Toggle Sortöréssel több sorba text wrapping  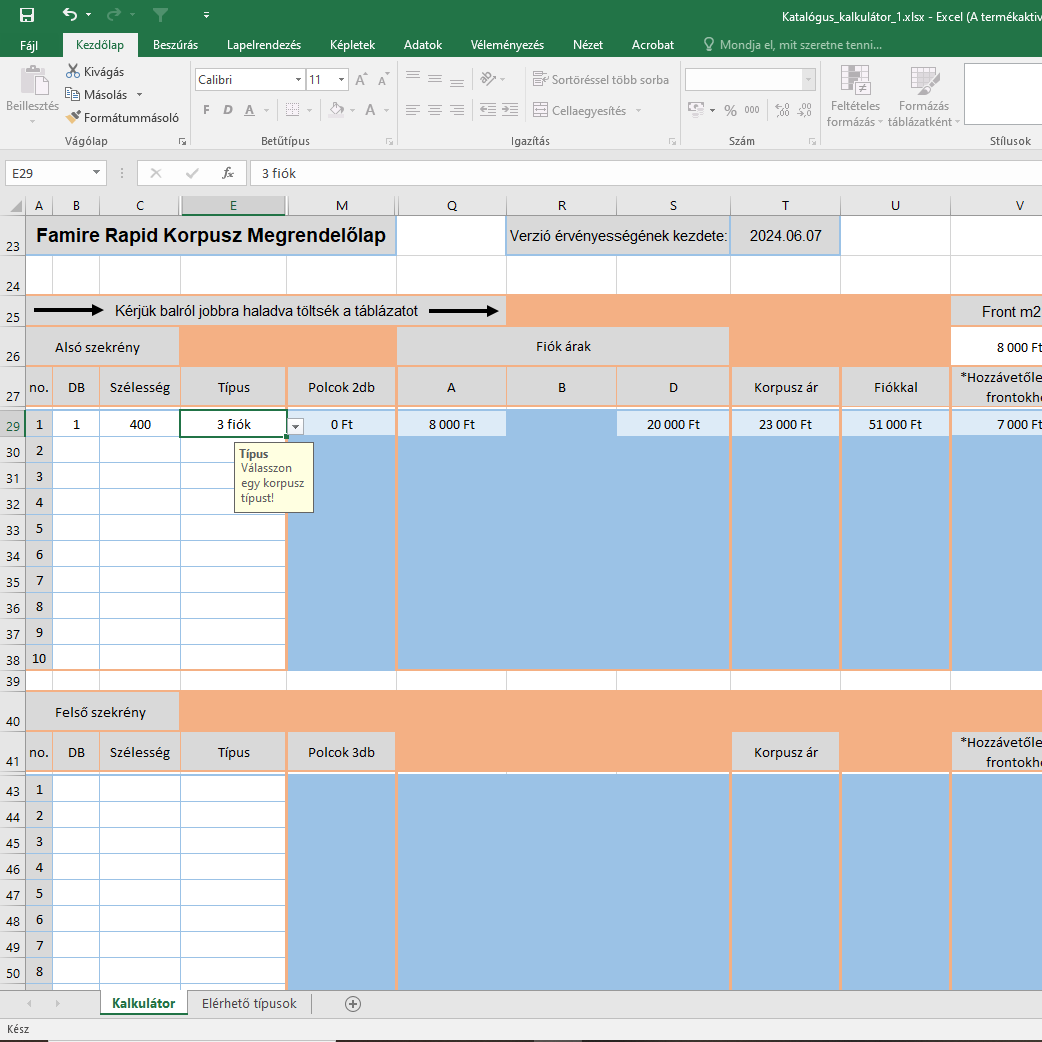(599, 79)
